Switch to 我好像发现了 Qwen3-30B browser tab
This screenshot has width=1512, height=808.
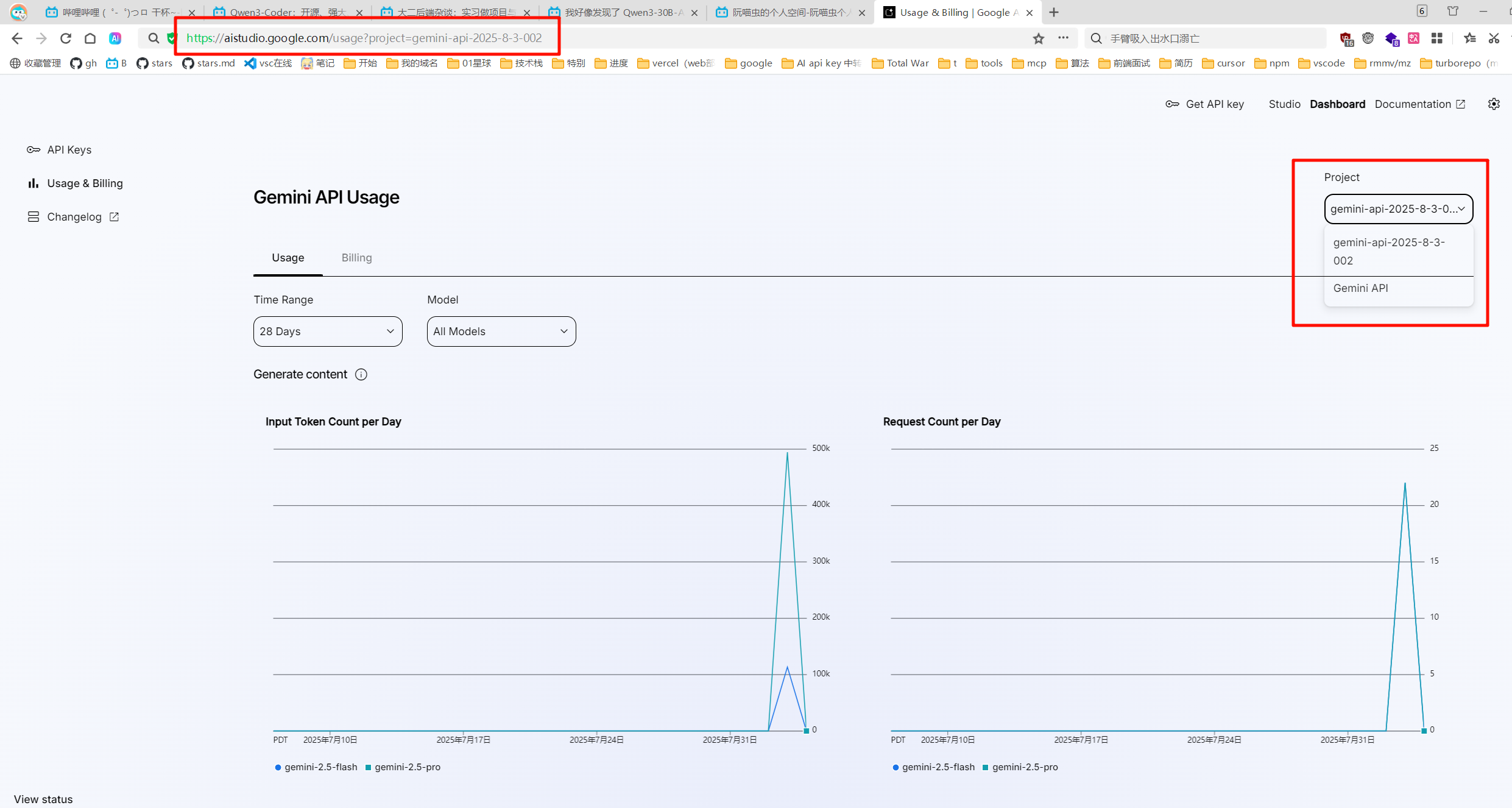coord(623,13)
